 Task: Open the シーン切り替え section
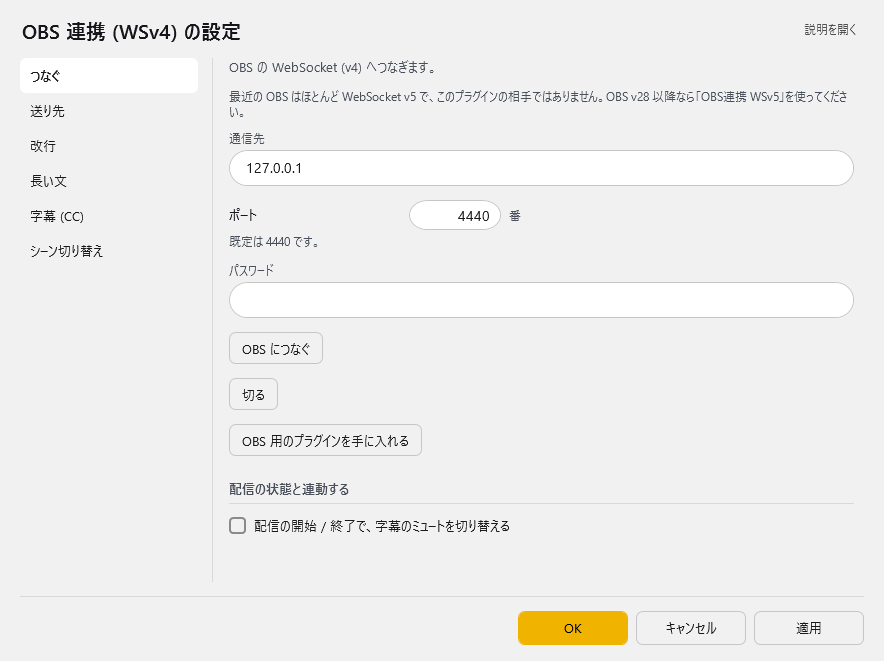tap(109, 251)
